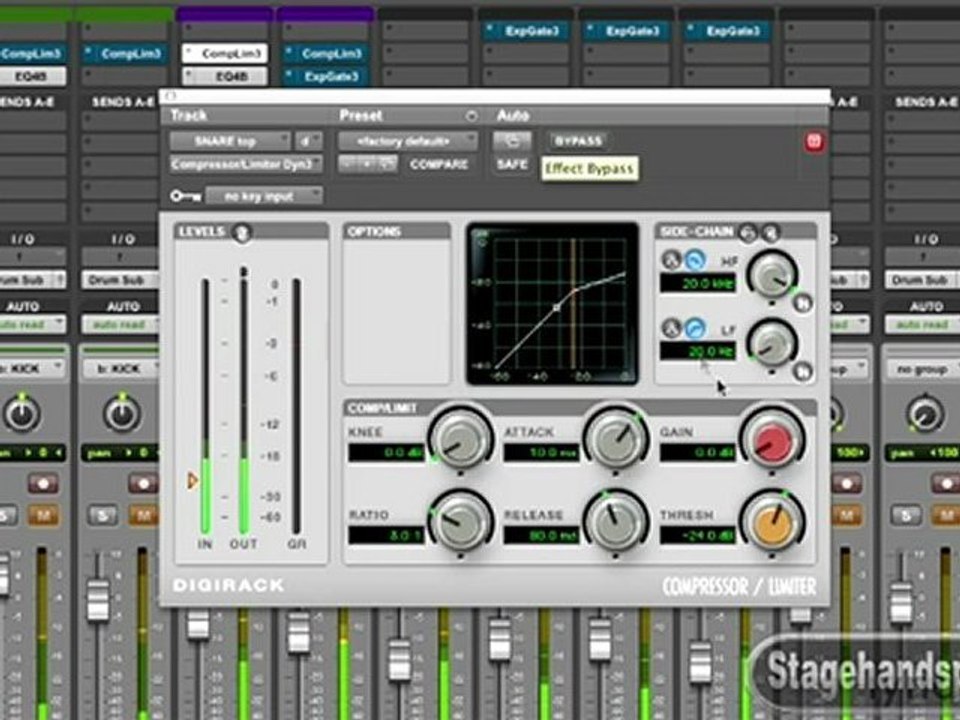Image resolution: width=960 pixels, height=720 pixels.
Task: Click the HF 20.0 kHz value field
Action: (x=697, y=283)
